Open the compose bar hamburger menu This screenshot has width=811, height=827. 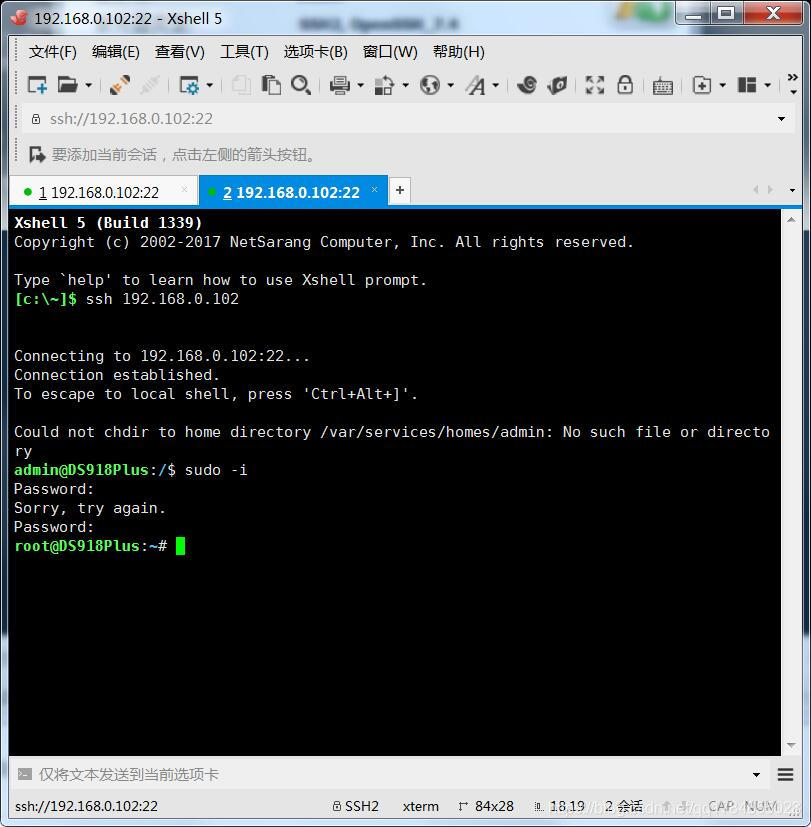786,774
